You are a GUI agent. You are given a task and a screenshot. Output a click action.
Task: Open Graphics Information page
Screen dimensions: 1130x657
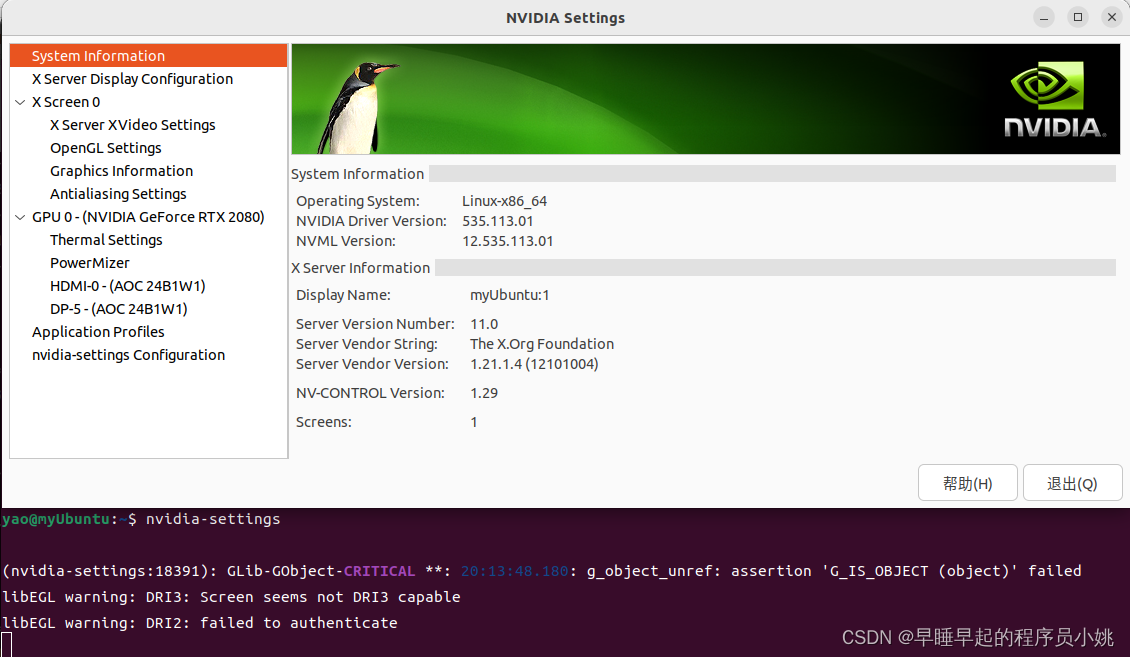(122, 171)
